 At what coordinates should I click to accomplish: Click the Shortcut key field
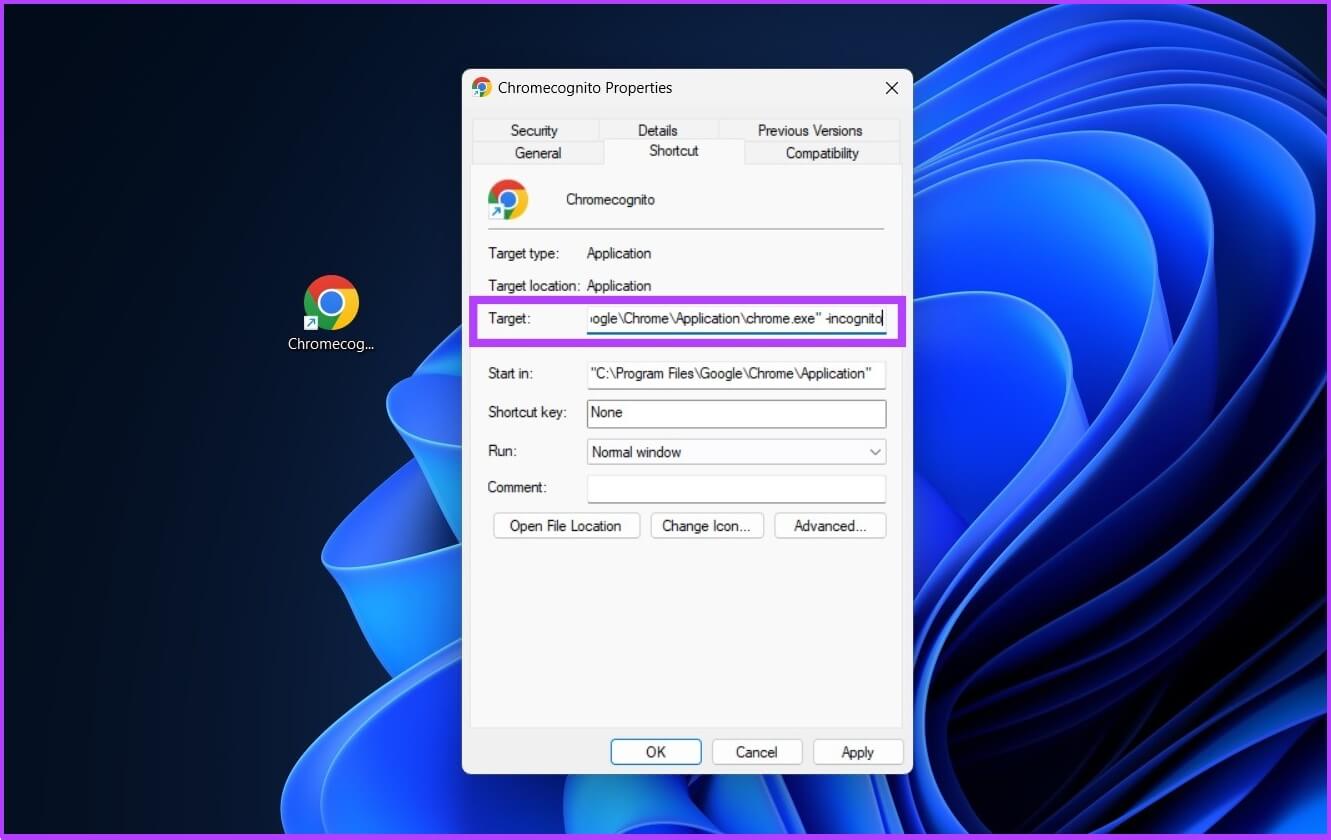(x=736, y=413)
